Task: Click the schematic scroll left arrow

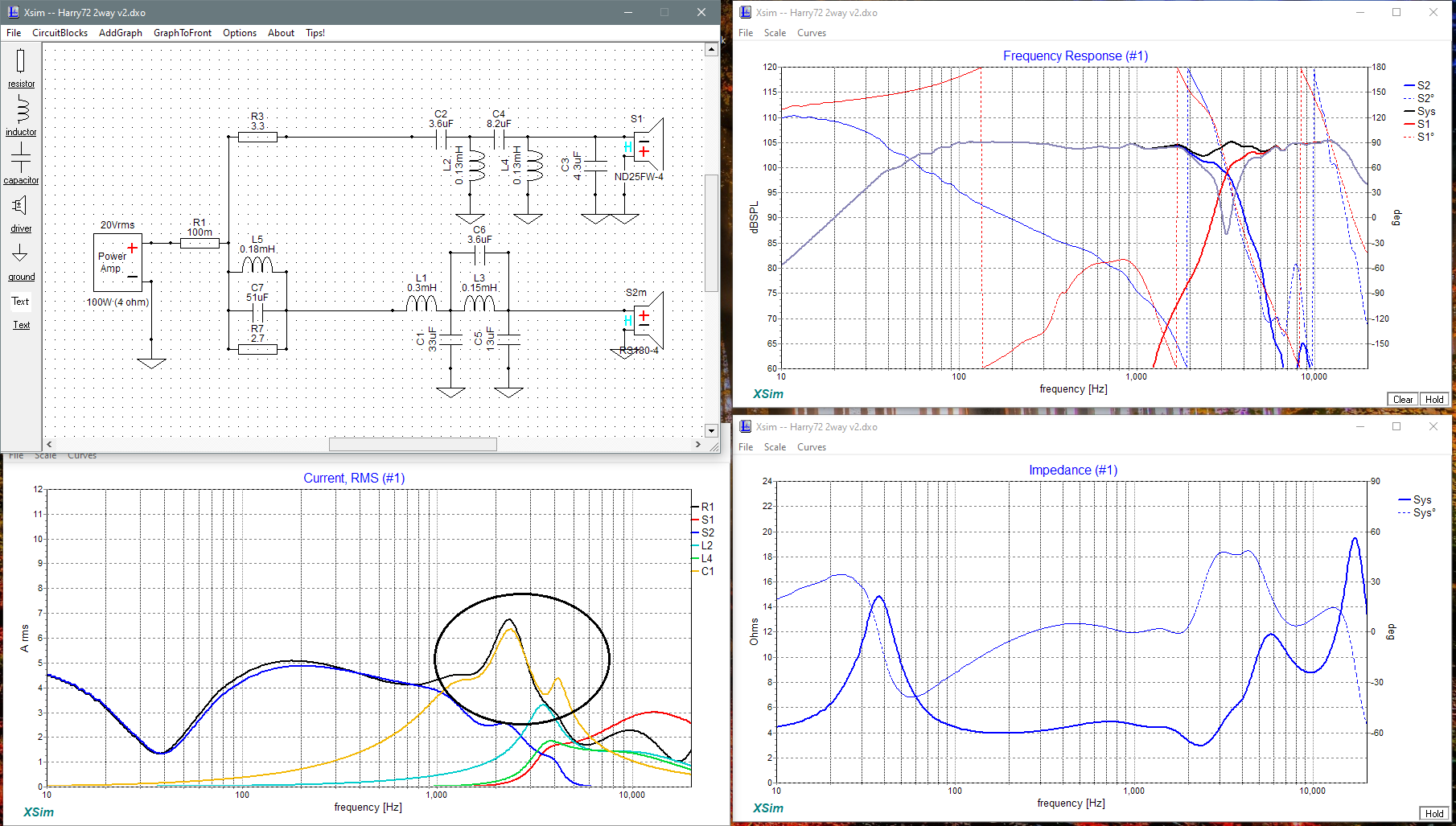Action: pos(49,444)
